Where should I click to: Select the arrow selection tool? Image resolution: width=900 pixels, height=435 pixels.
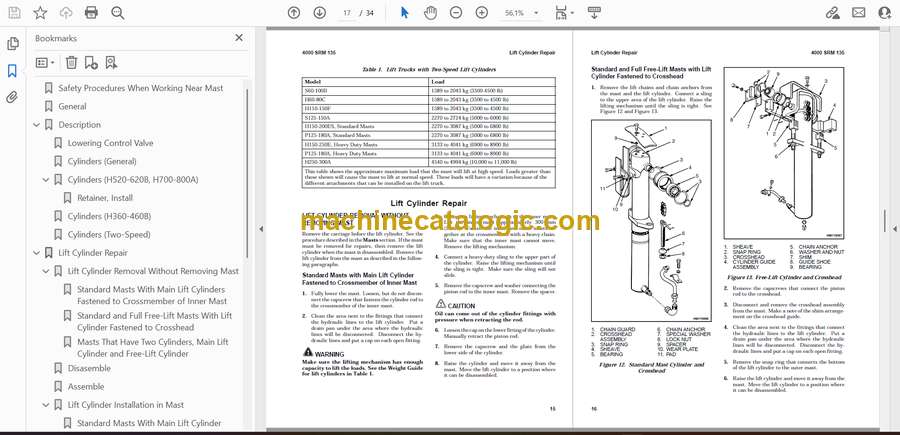click(405, 13)
